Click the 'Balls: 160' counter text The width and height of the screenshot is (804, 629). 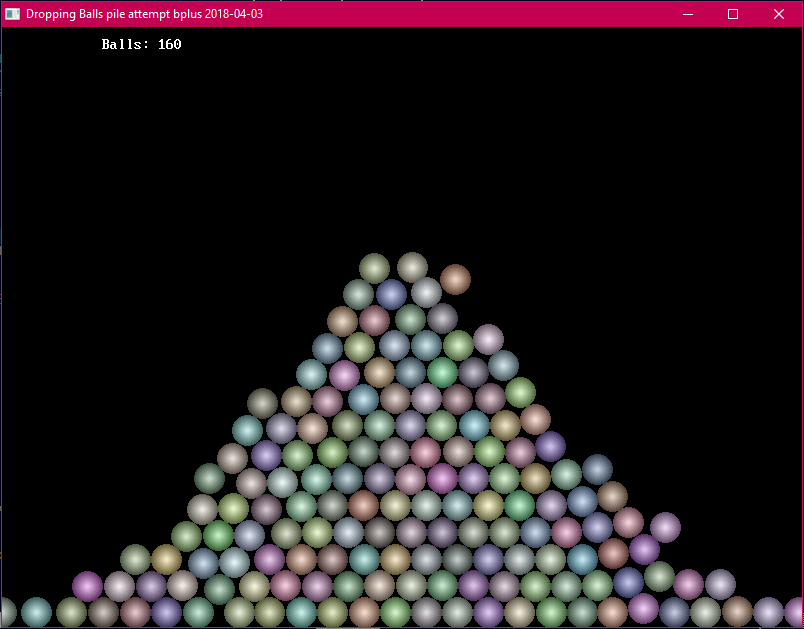pyautogui.click(x=141, y=45)
